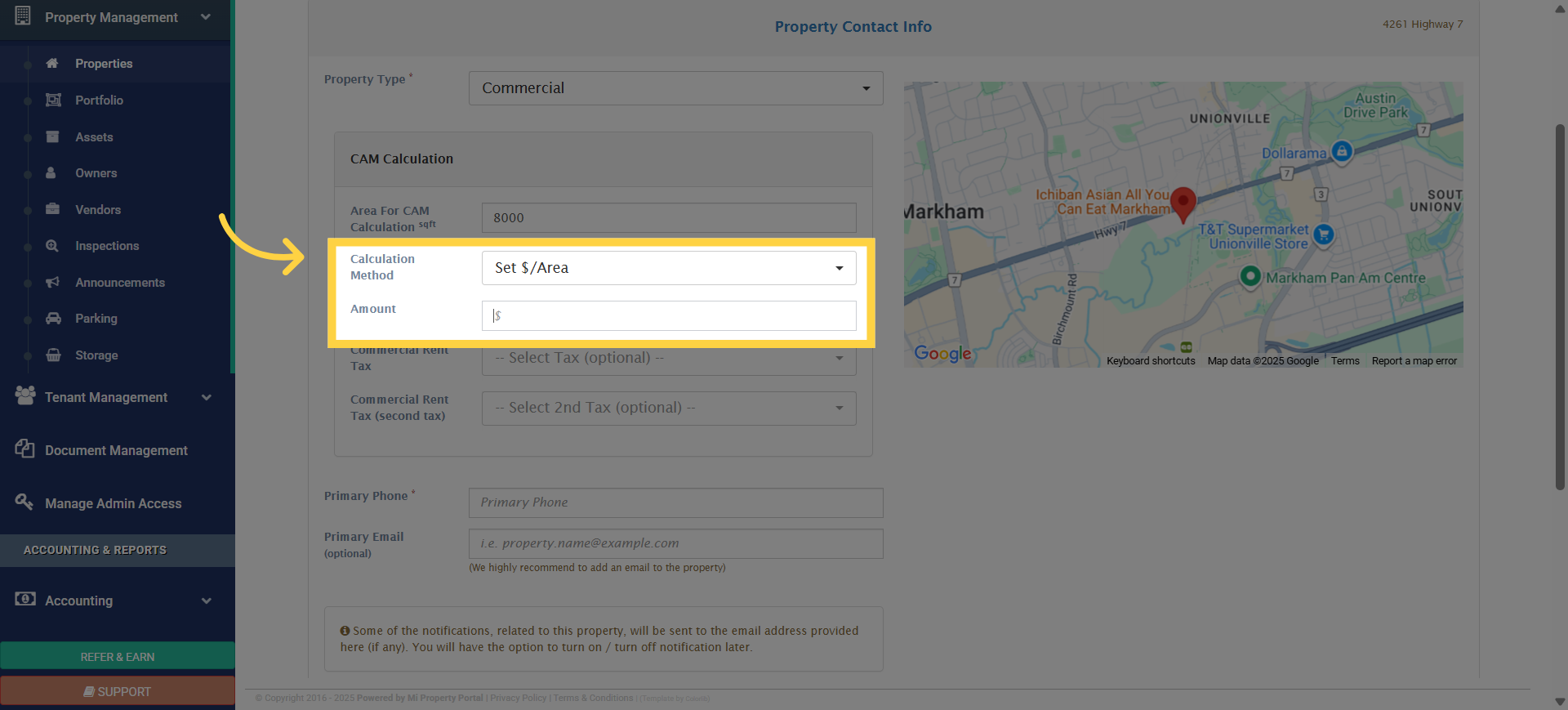Open the Properties menu item

point(104,64)
